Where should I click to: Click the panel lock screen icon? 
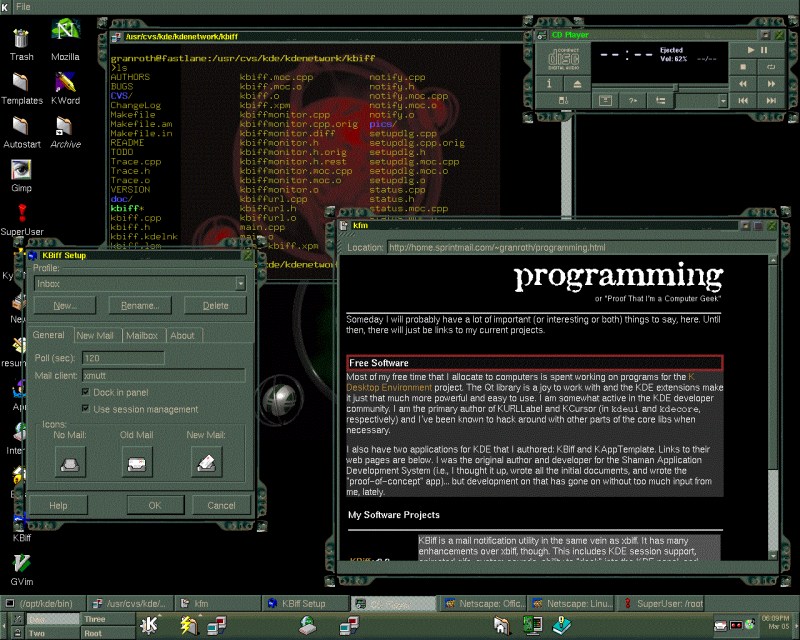[x=17, y=633]
